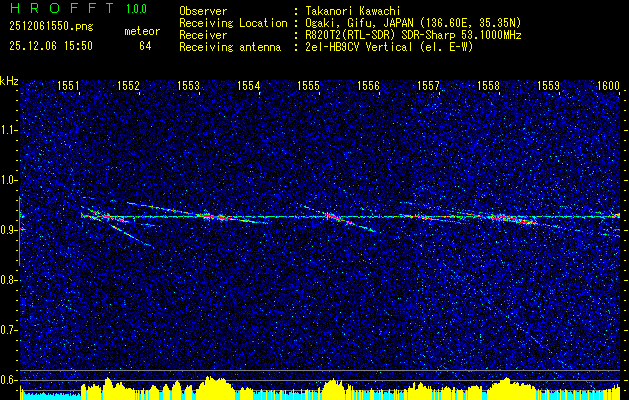Click the Observer label
The width and height of the screenshot is (629, 400).
pyautogui.click(x=203, y=11)
